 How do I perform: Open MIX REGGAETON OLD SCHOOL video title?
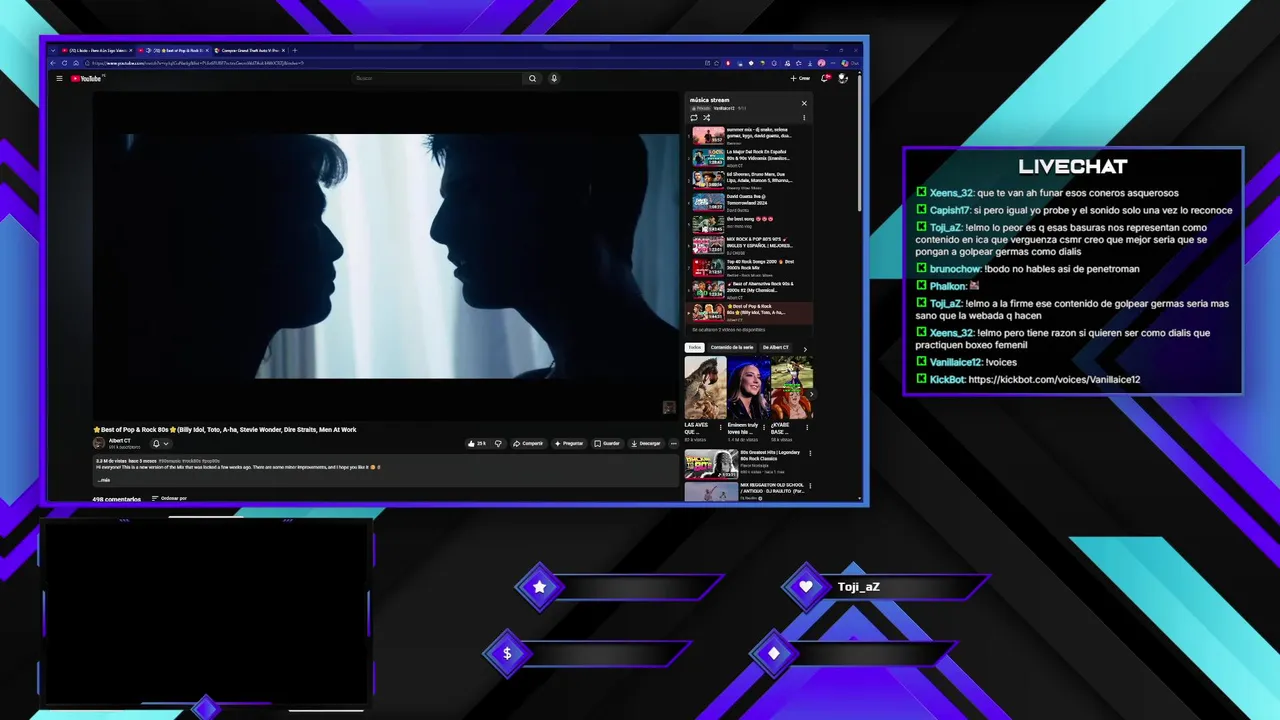[x=772, y=488]
